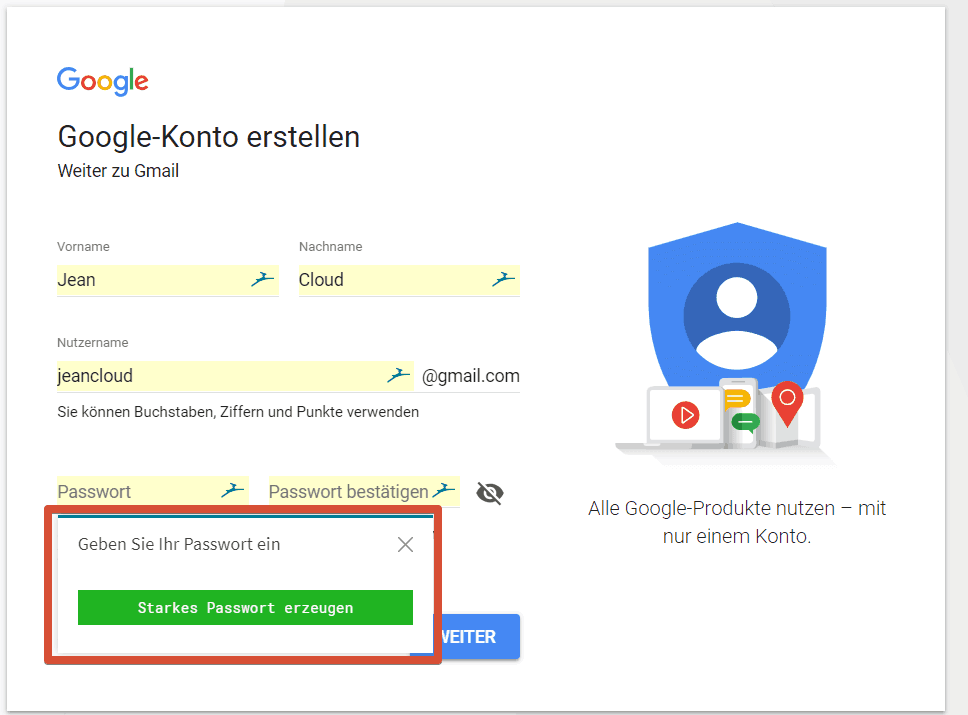The height and width of the screenshot is (715, 968).
Task: Click the blue WEITER button
Action: 477,637
